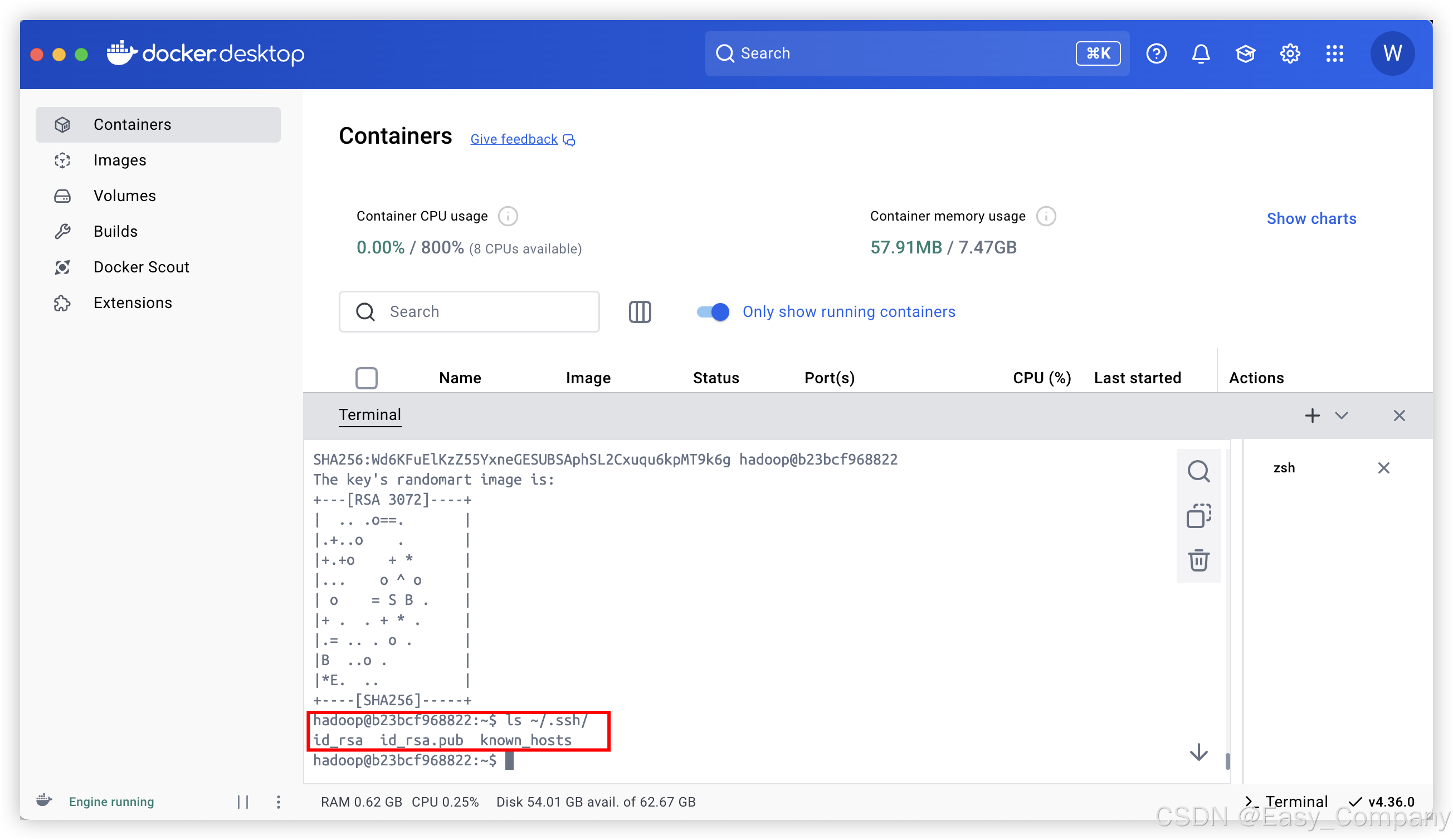
Task: Toggle Terminal button in status bar
Action: (1286, 802)
